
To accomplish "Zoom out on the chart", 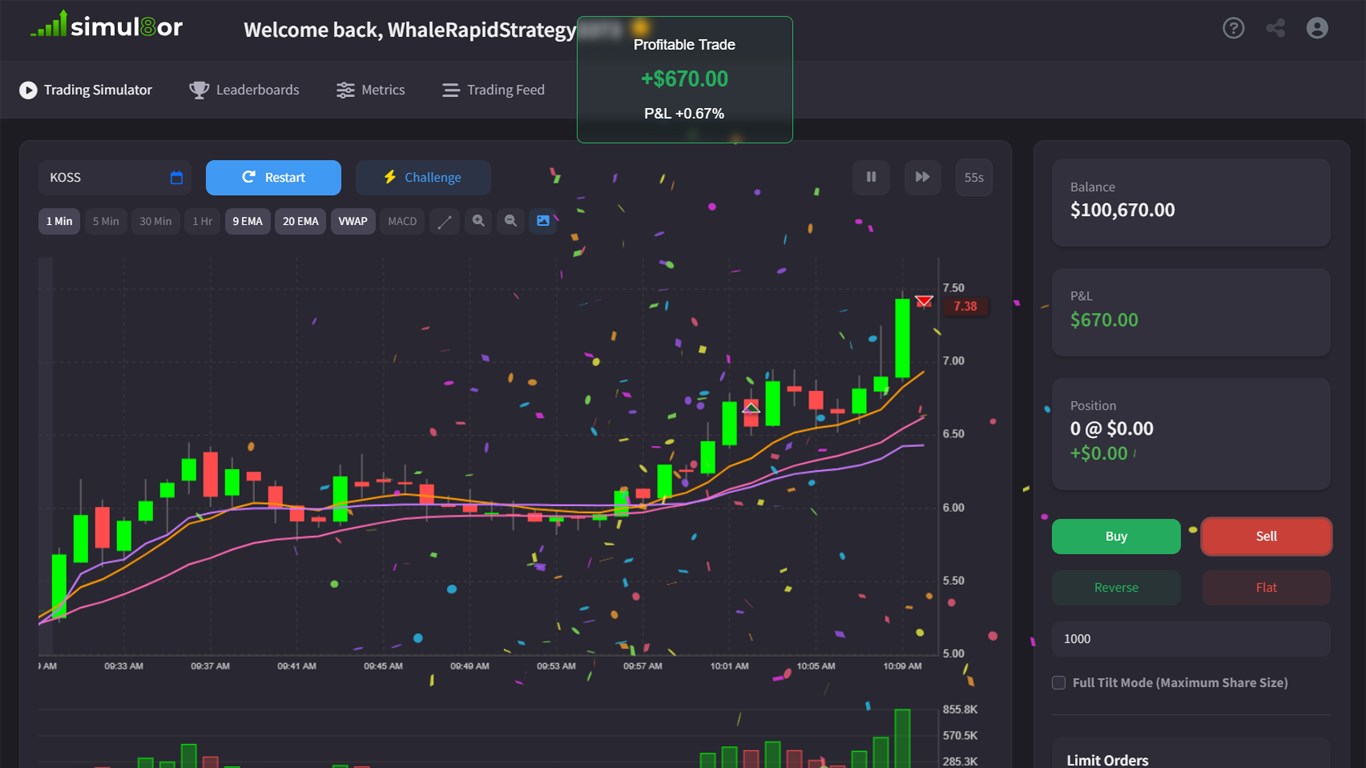I will click(x=510, y=221).
